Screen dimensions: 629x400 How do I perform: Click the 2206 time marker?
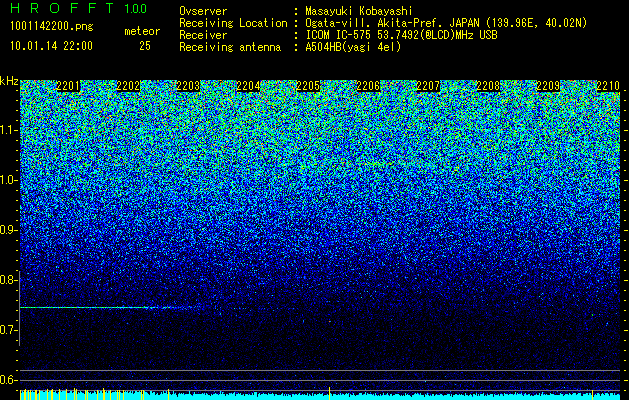point(368,86)
